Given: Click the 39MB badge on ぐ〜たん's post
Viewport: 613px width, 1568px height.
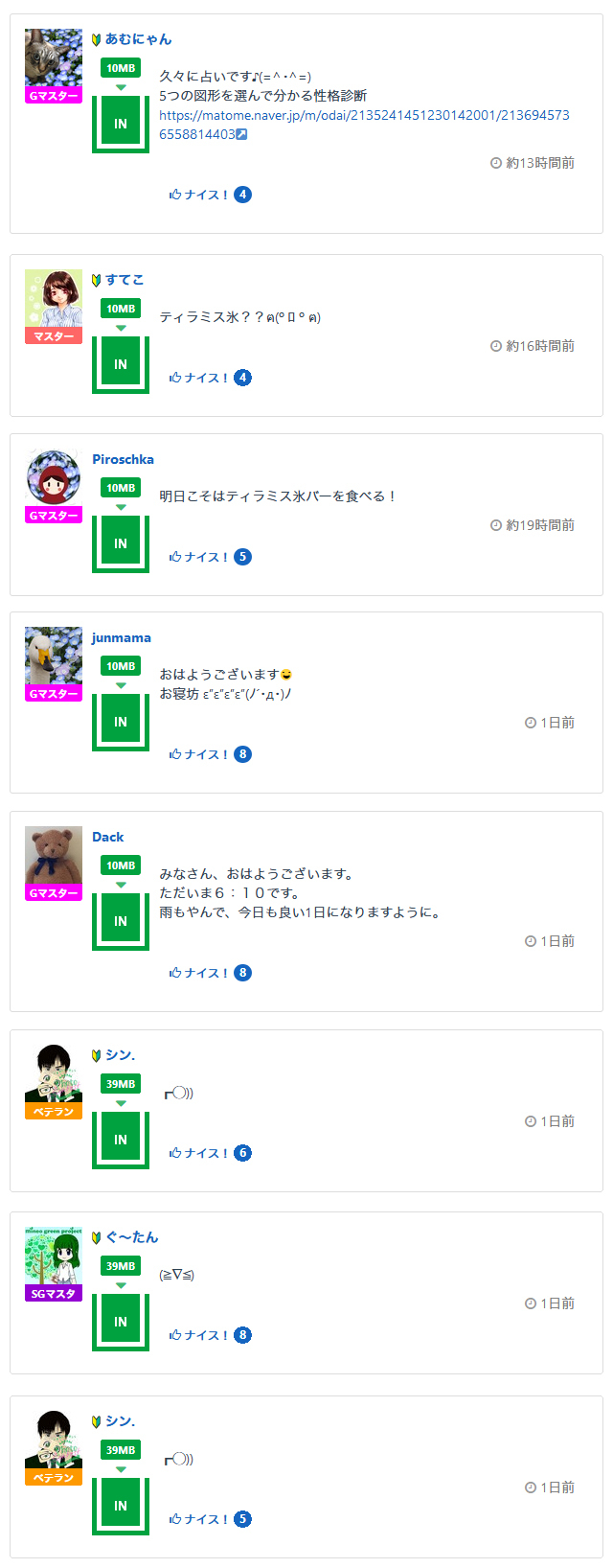Looking at the screenshot, I should pos(121,1266).
